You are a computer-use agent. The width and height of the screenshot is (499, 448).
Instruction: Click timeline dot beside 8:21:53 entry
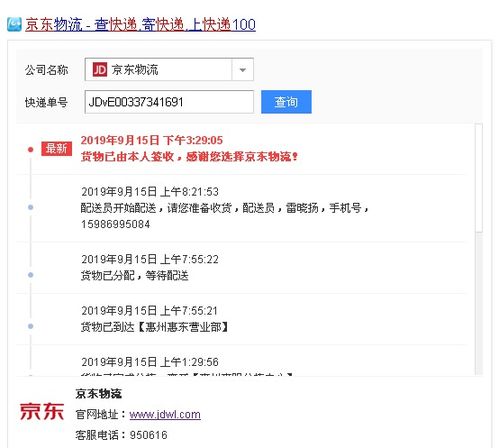[31, 207]
